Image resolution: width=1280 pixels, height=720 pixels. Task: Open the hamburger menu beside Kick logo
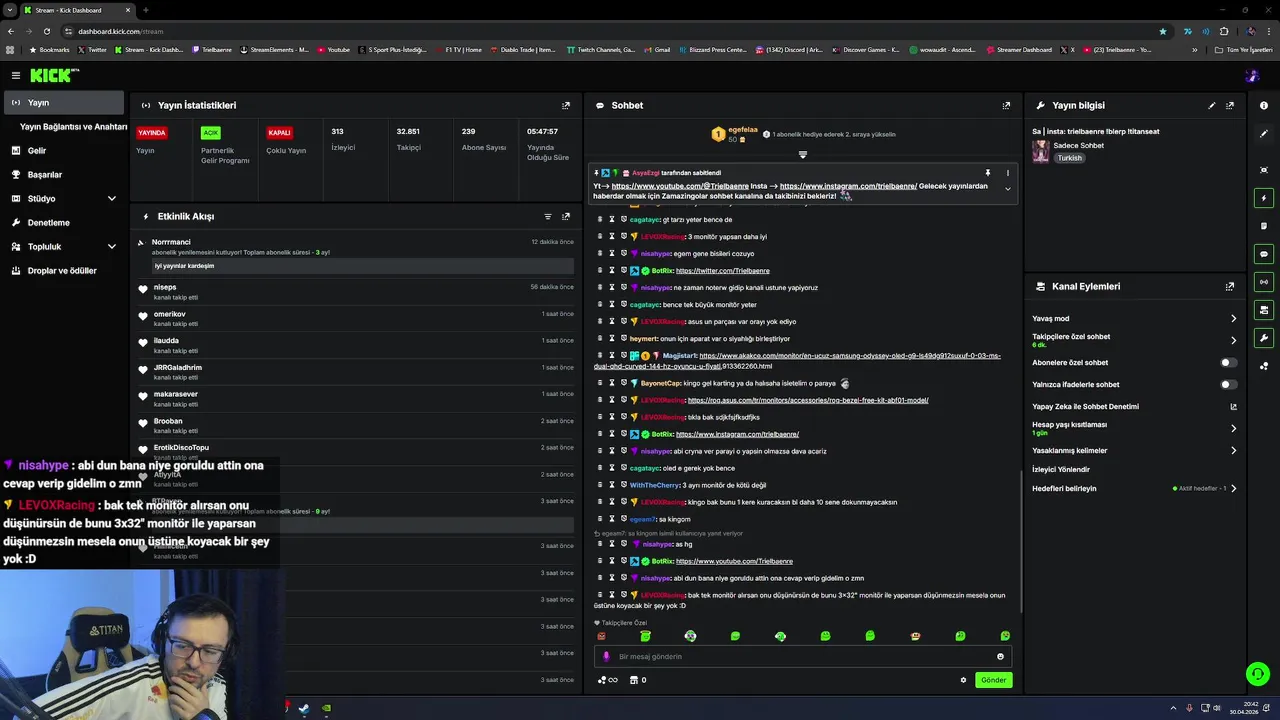[x=16, y=75]
